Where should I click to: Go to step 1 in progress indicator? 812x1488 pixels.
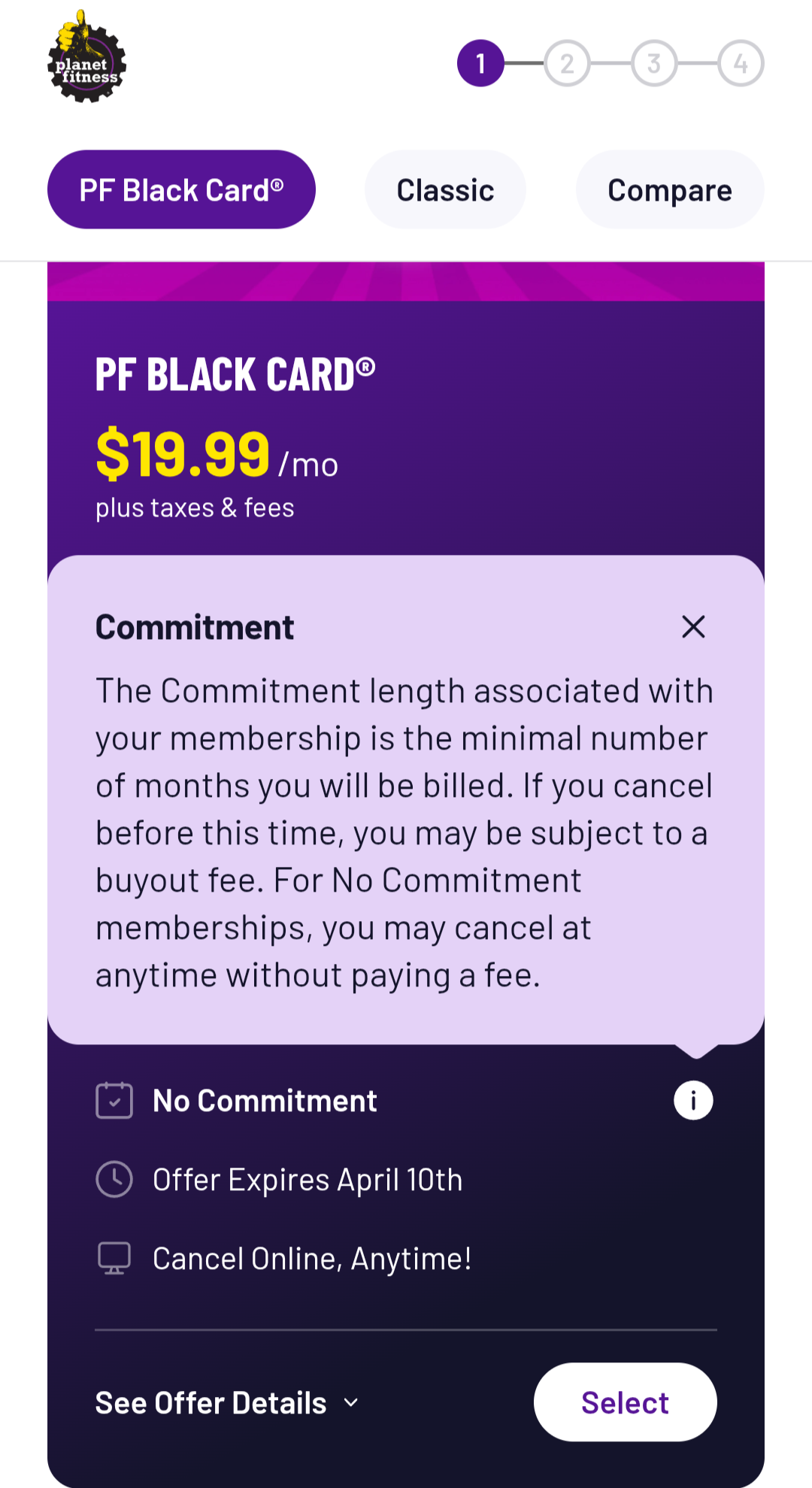[x=480, y=63]
